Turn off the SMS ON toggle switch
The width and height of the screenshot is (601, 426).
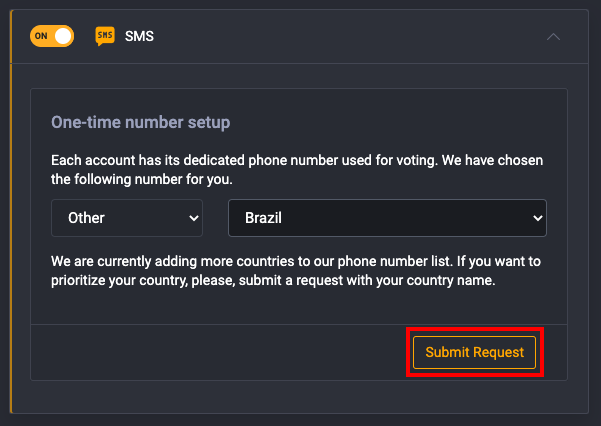[x=52, y=36]
